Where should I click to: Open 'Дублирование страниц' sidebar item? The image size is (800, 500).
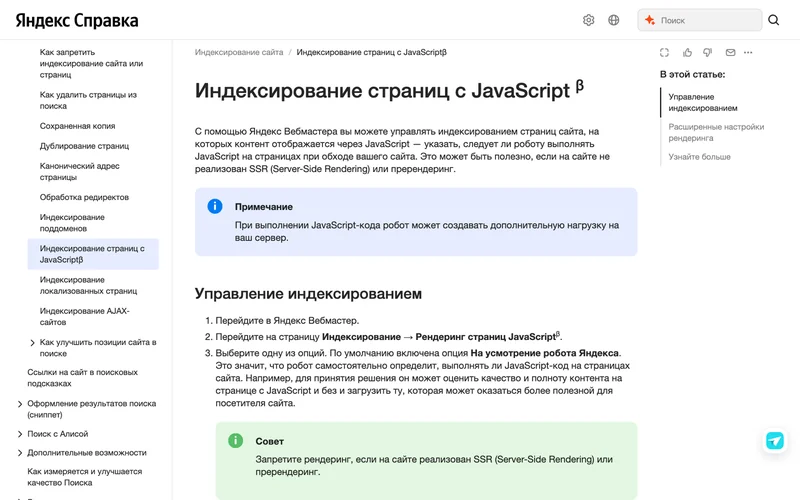[84, 145]
